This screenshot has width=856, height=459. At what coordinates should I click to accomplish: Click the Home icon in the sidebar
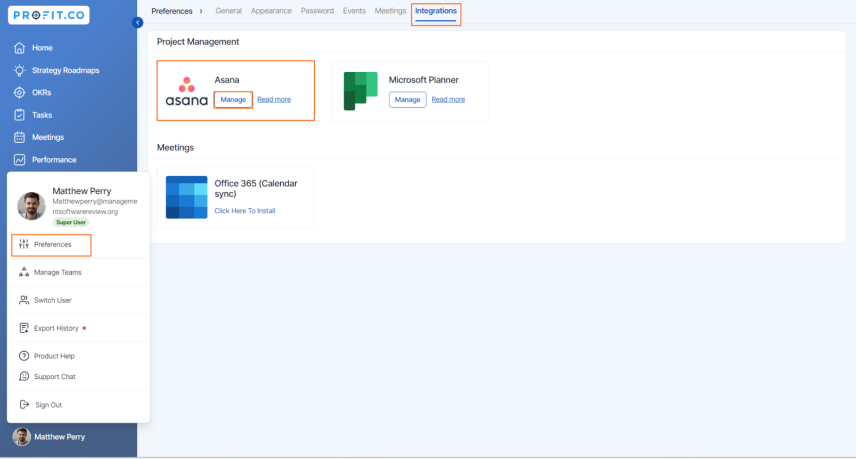(x=20, y=48)
